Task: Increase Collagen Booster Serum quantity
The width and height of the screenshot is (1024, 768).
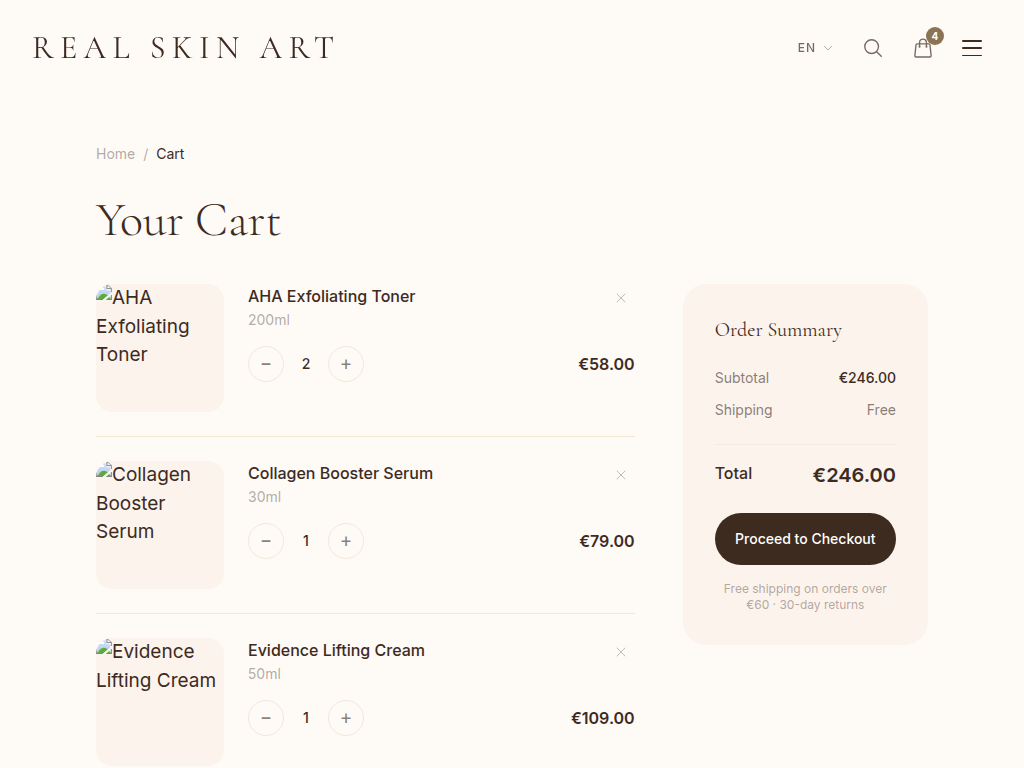Action: coord(346,541)
